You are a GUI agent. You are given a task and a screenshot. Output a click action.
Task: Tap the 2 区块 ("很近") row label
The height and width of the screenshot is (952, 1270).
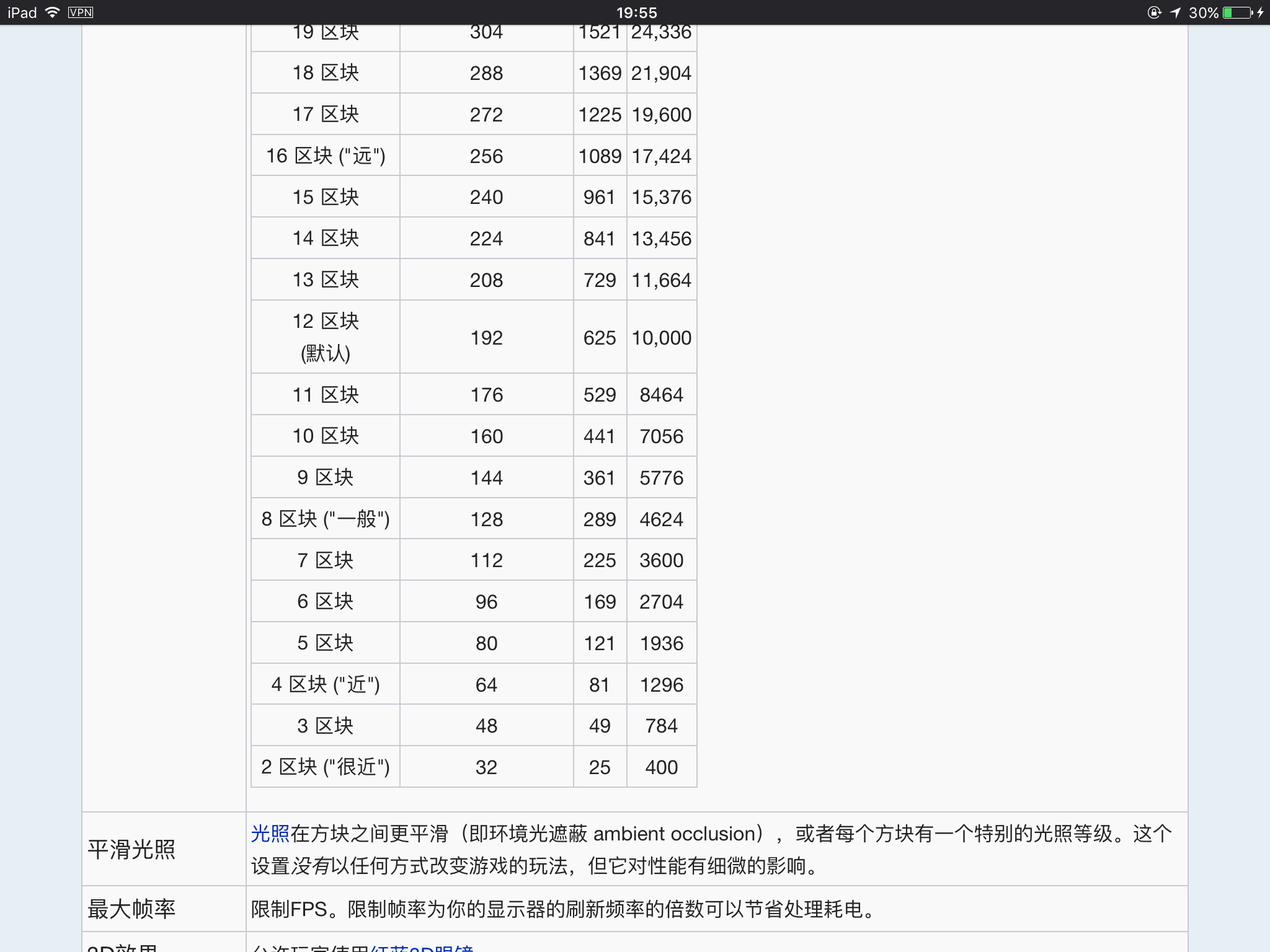[x=326, y=767]
